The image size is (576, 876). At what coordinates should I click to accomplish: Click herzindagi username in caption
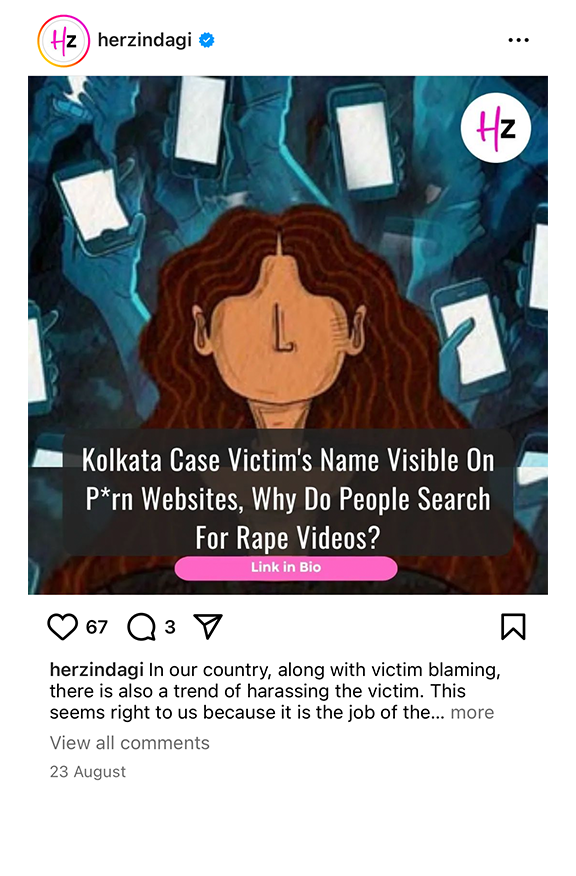tap(97, 669)
